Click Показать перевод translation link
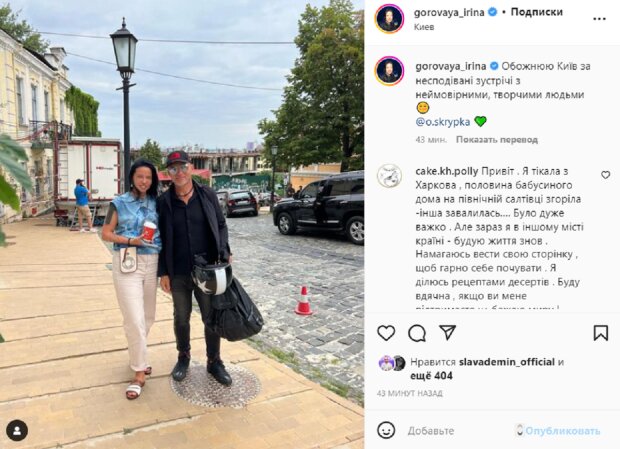620x449 pixels. pyautogui.click(x=497, y=140)
